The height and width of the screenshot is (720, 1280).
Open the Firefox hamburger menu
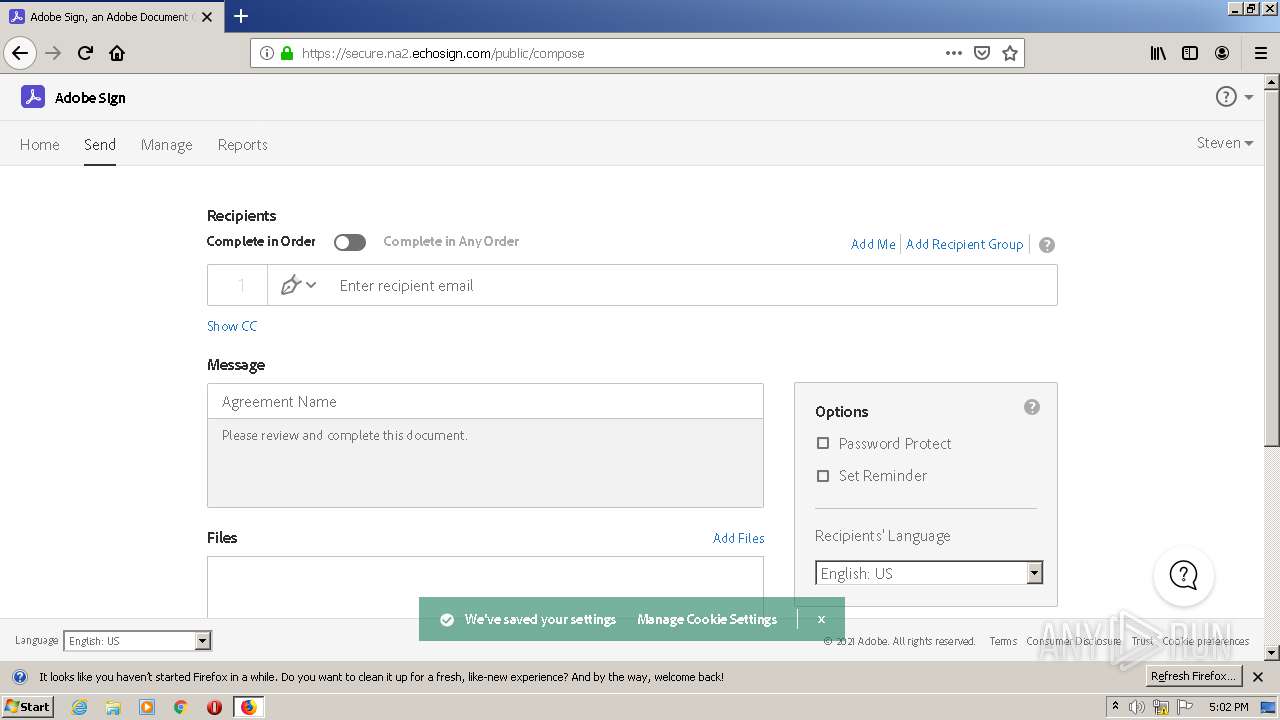click(x=1261, y=53)
